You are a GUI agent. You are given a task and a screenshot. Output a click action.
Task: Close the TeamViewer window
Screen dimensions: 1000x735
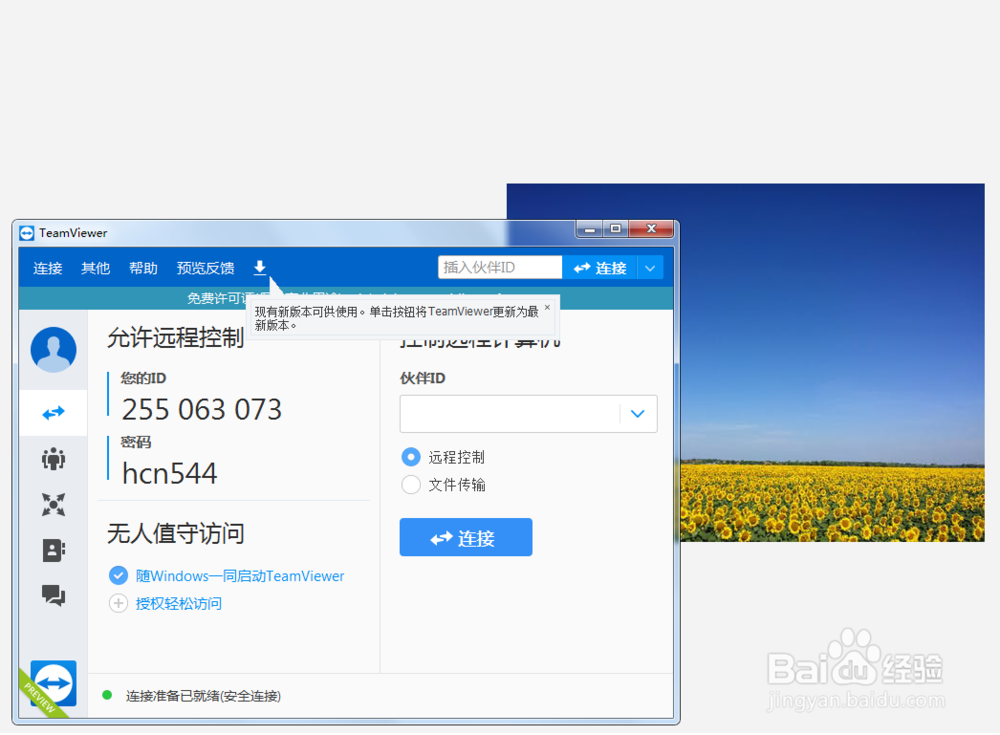651,228
